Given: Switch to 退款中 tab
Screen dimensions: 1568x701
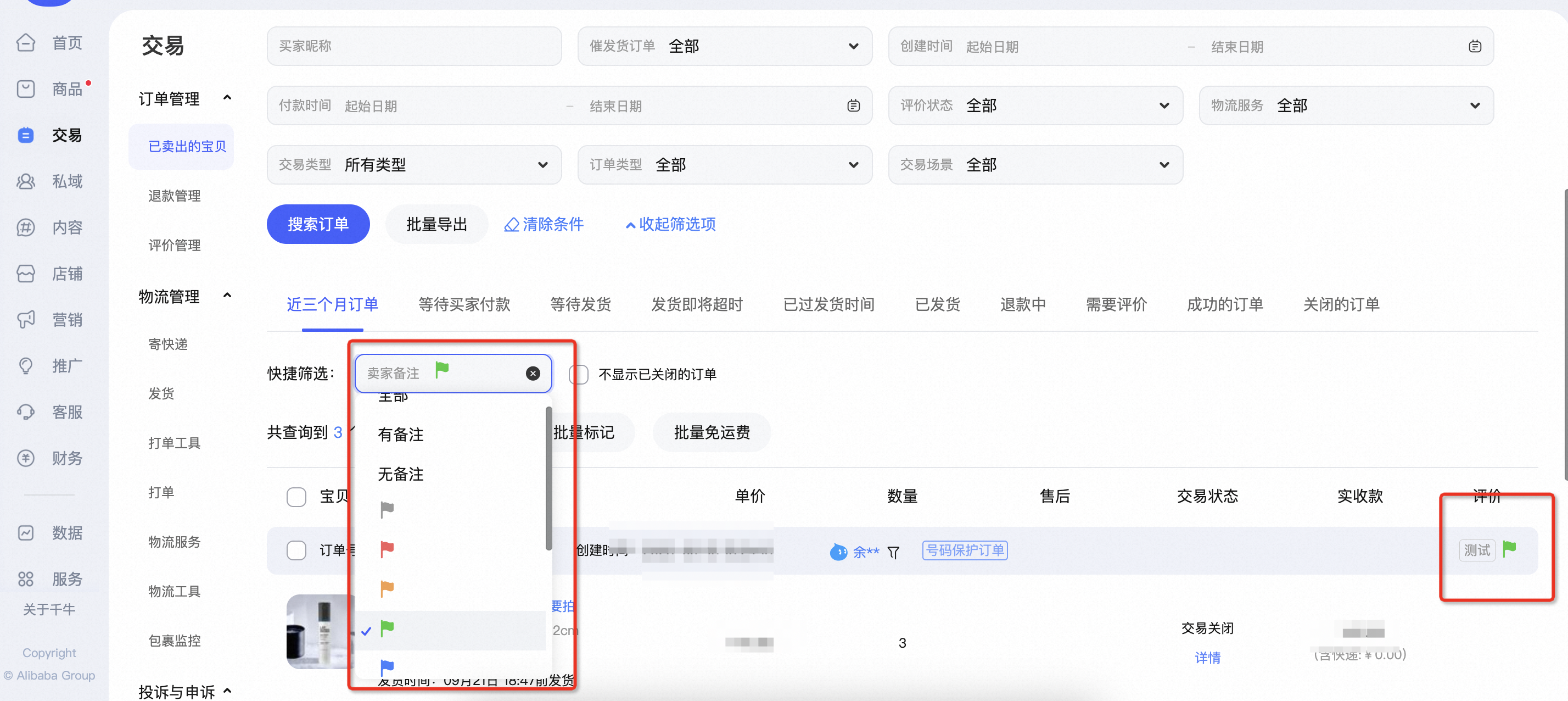Looking at the screenshot, I should pyautogui.click(x=1023, y=304).
